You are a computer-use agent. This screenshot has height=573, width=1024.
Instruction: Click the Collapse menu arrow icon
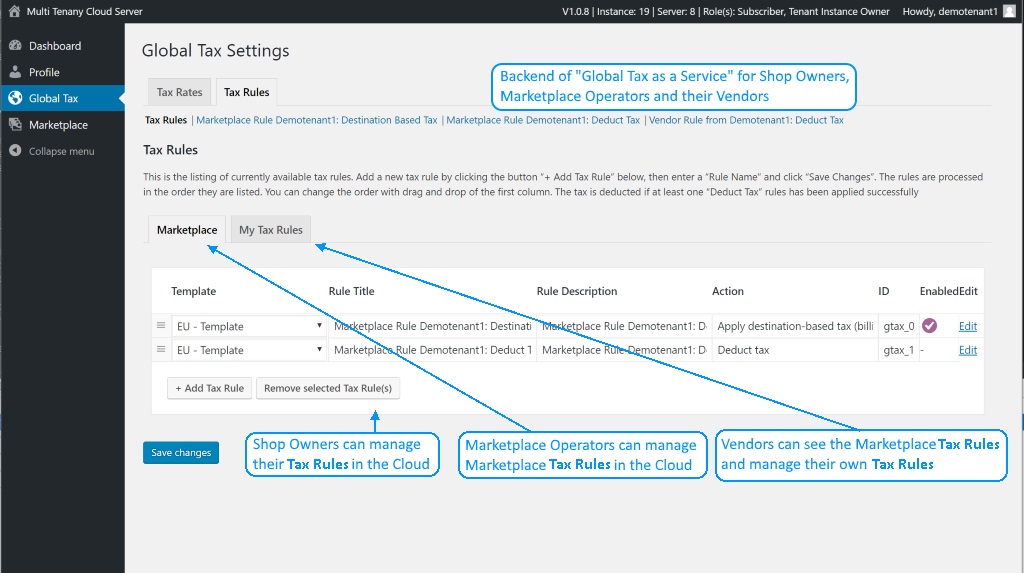pyautogui.click(x=15, y=151)
